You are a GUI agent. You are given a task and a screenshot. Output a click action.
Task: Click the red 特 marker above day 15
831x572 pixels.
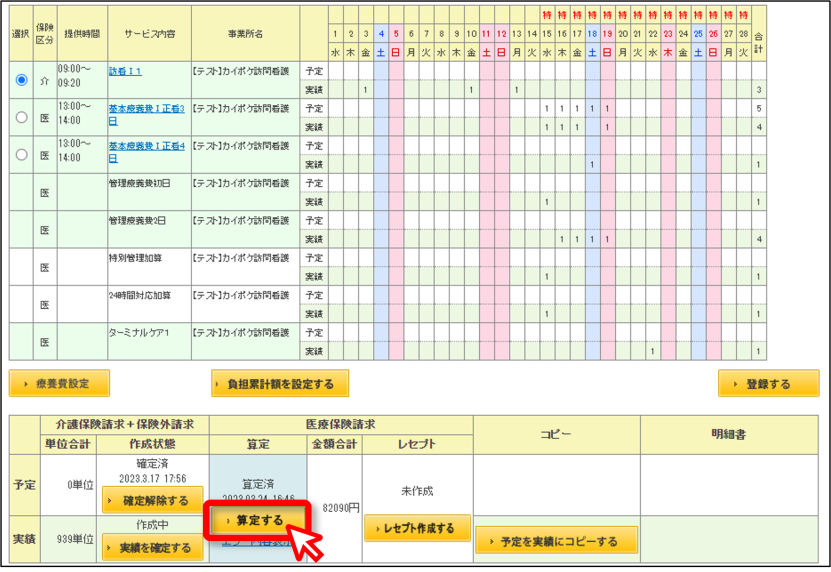click(x=547, y=15)
